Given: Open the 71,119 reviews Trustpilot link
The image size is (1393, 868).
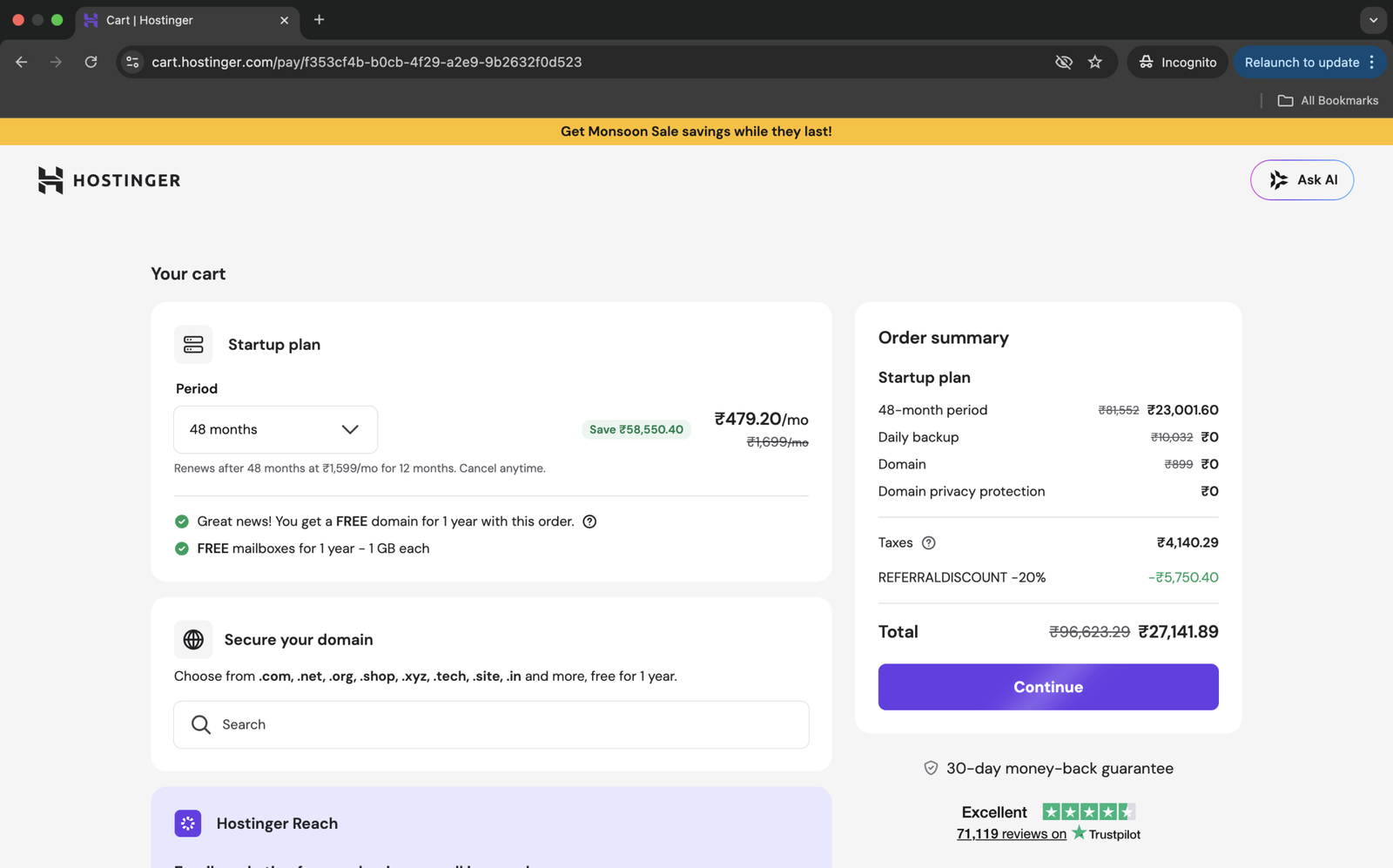Looking at the screenshot, I should click(1012, 834).
